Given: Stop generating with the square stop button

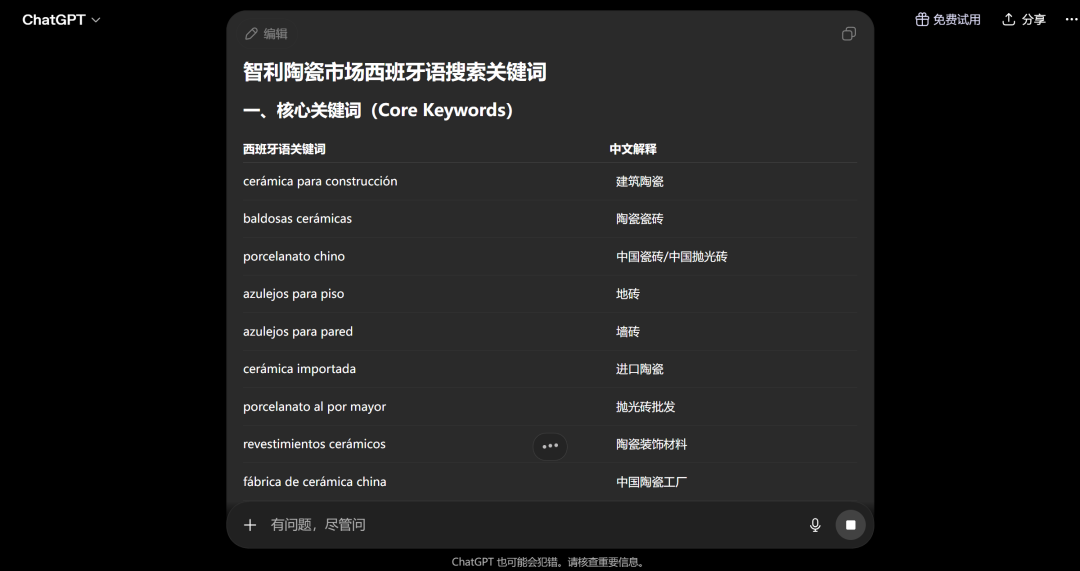Looking at the screenshot, I should coord(851,525).
